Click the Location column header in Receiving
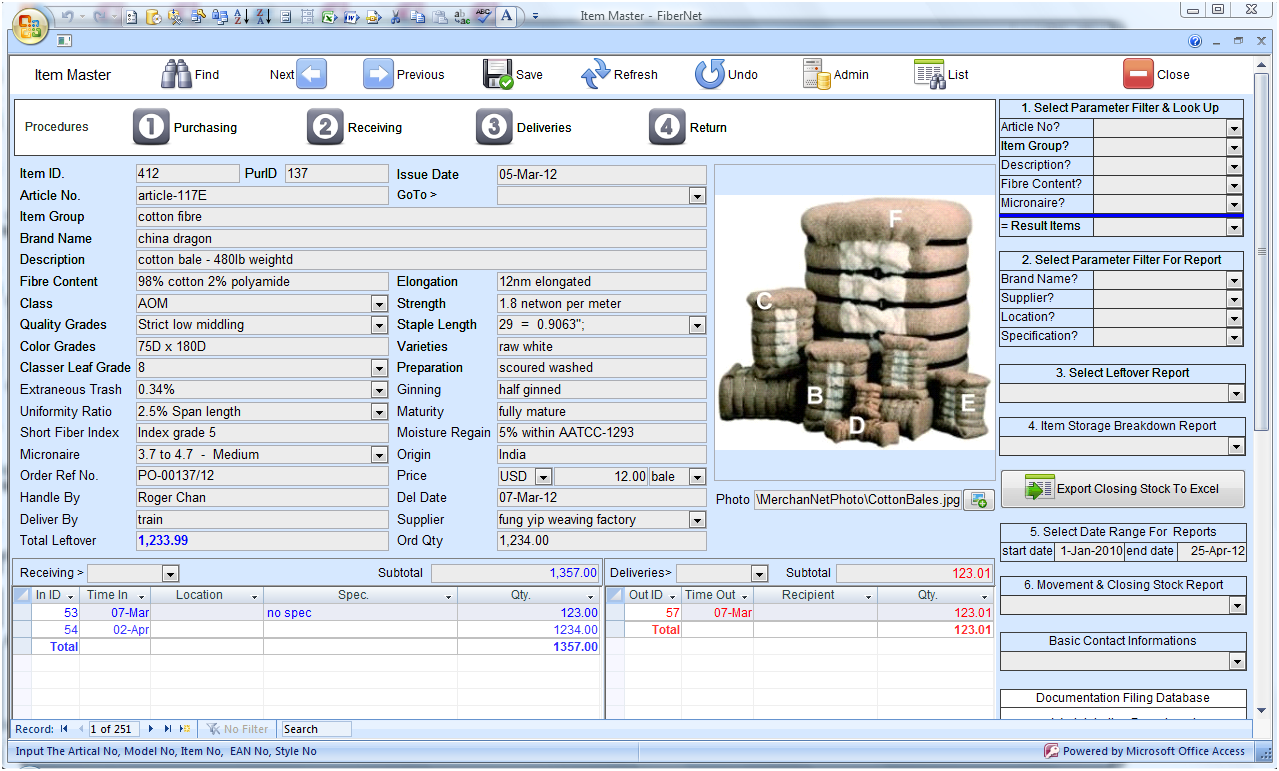The height and width of the screenshot is (771, 1279). (200, 595)
